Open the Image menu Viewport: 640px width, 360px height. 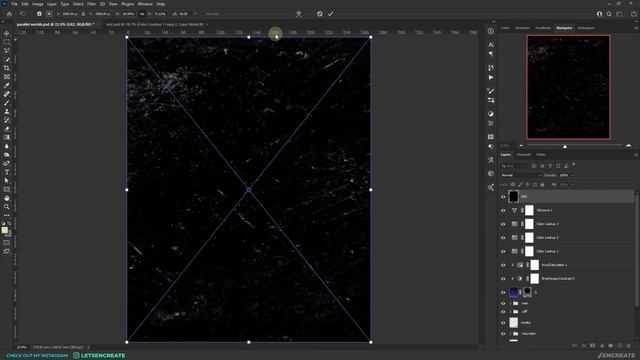(38, 4)
